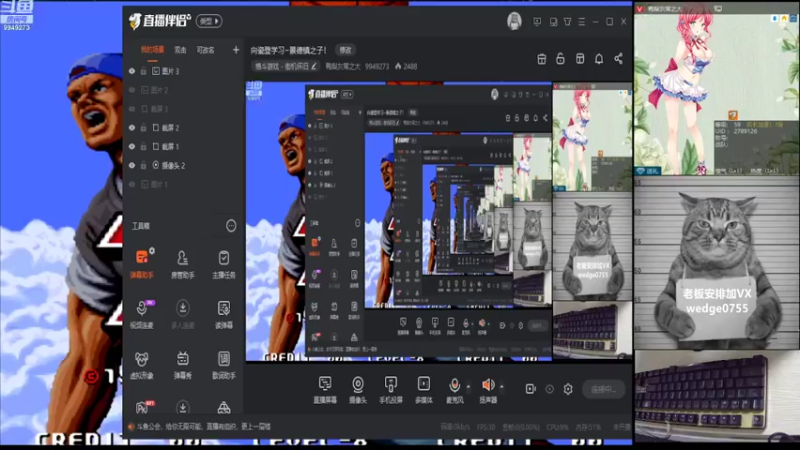
Task: Open the 工具箱 more options button
Action: (231, 226)
